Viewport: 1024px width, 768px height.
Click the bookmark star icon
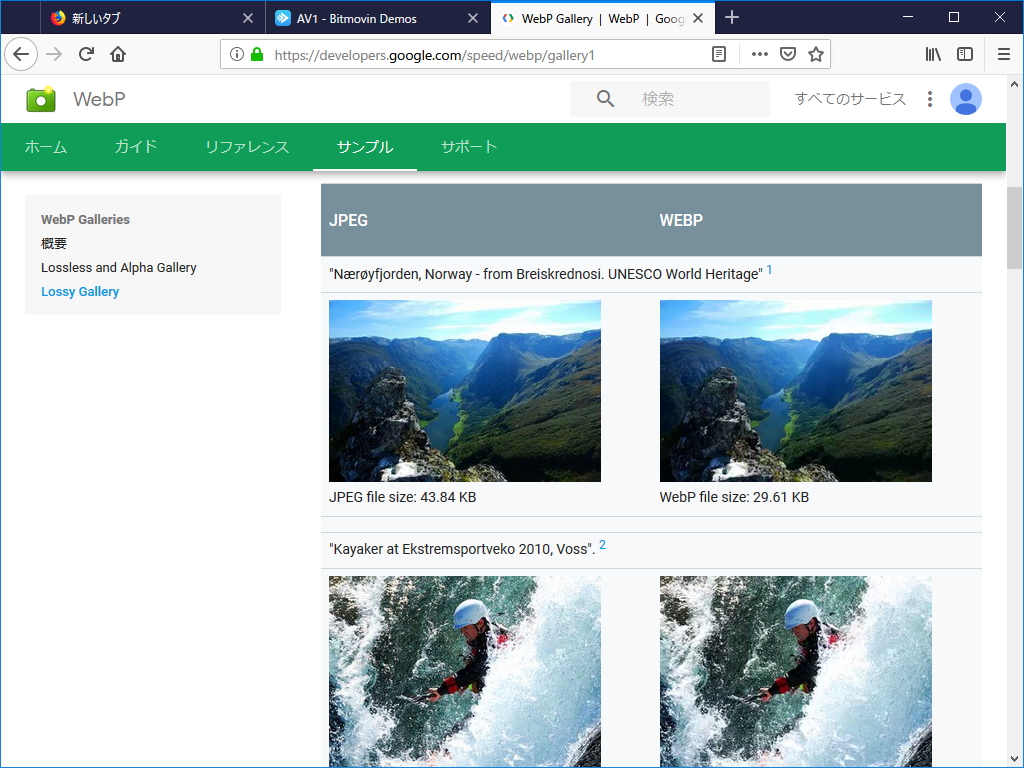pyautogui.click(x=815, y=54)
